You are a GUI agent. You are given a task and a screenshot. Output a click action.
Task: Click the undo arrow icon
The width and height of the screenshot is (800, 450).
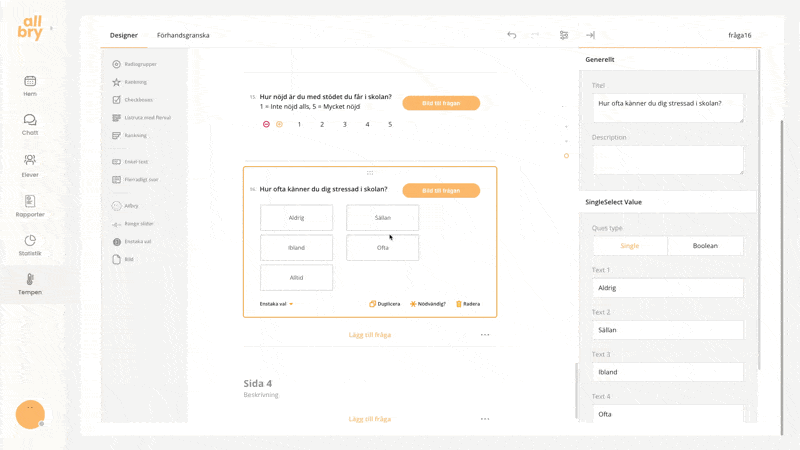(511, 35)
